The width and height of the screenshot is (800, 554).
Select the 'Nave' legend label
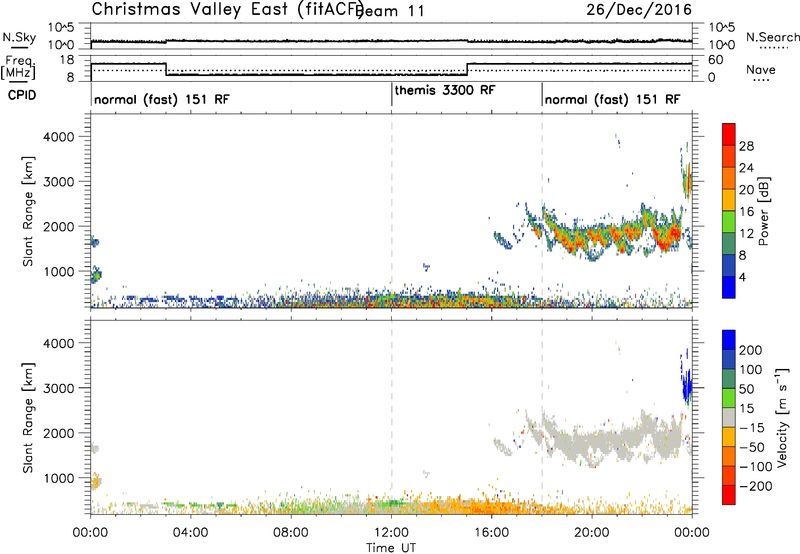pyautogui.click(x=761, y=70)
